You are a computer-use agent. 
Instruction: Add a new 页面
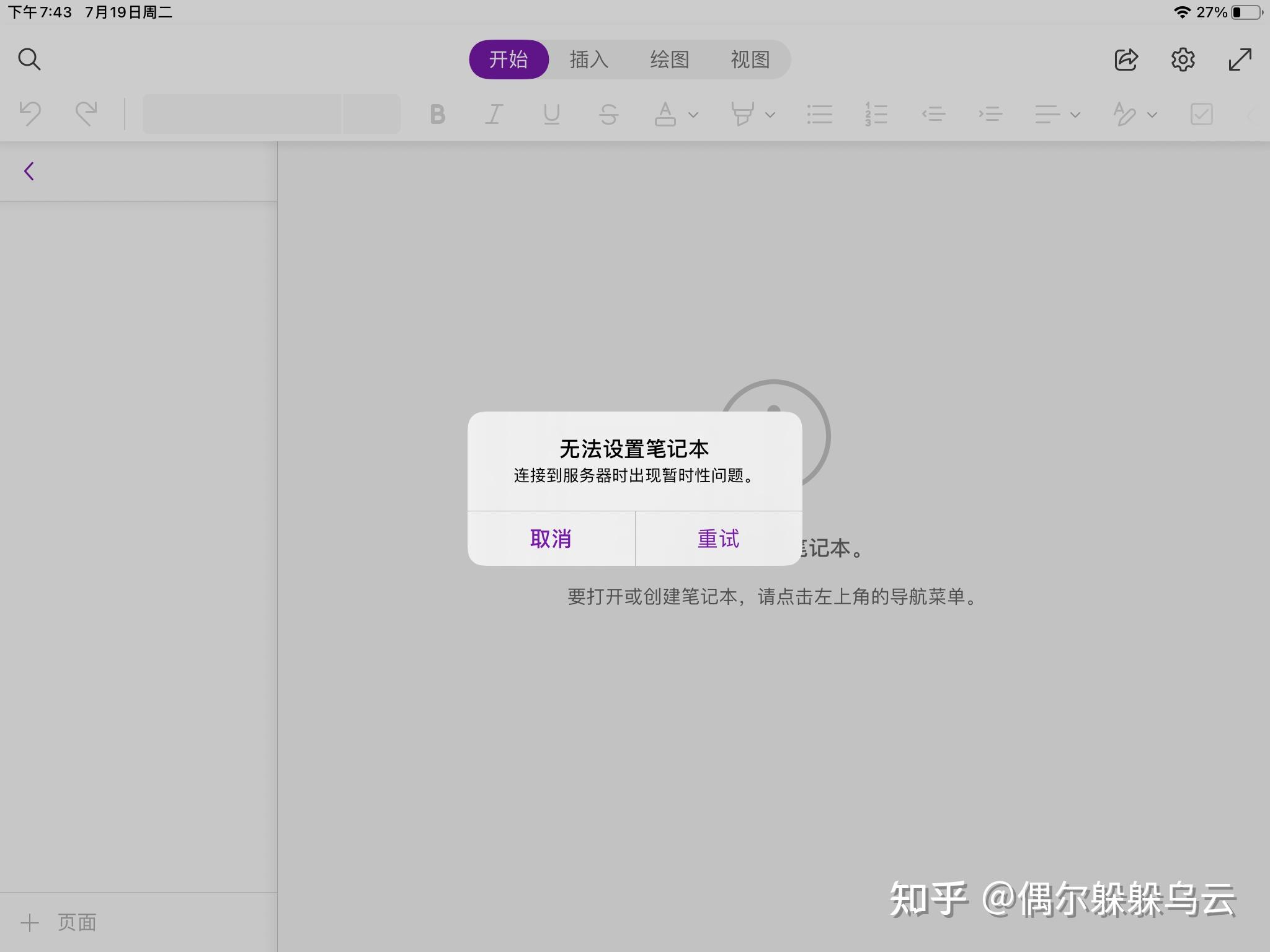point(59,922)
